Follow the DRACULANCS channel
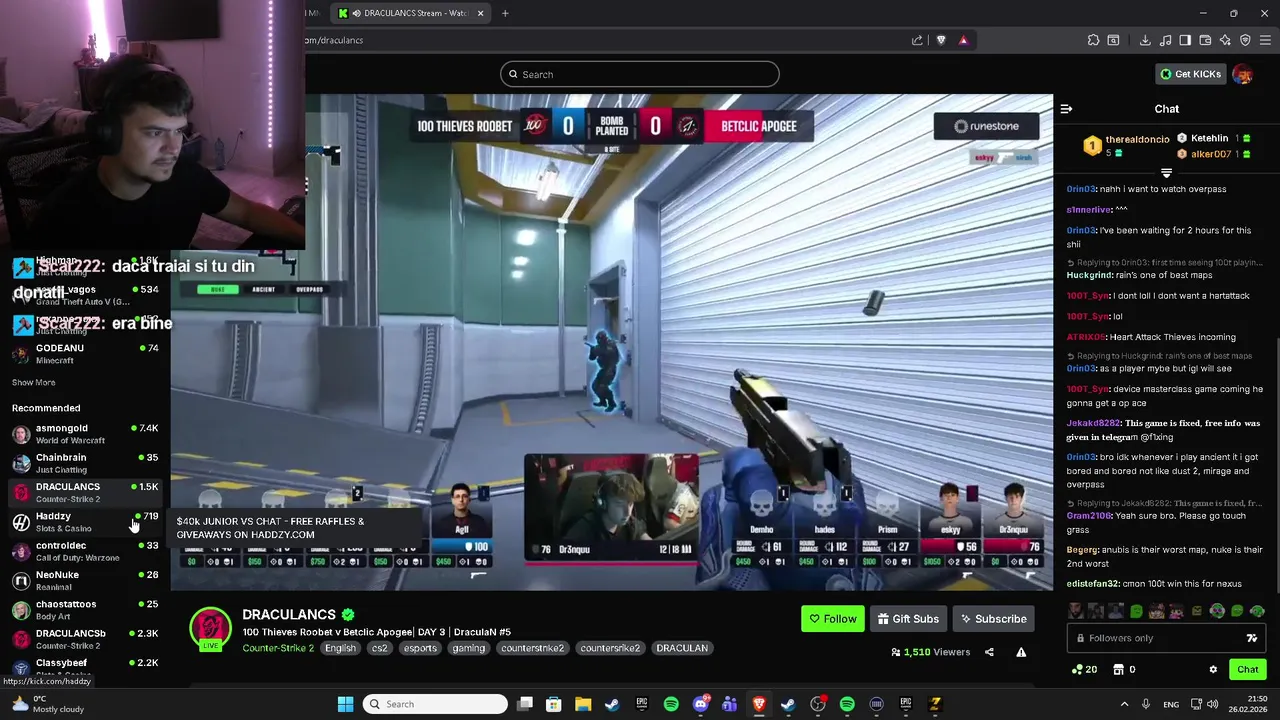 tap(833, 619)
